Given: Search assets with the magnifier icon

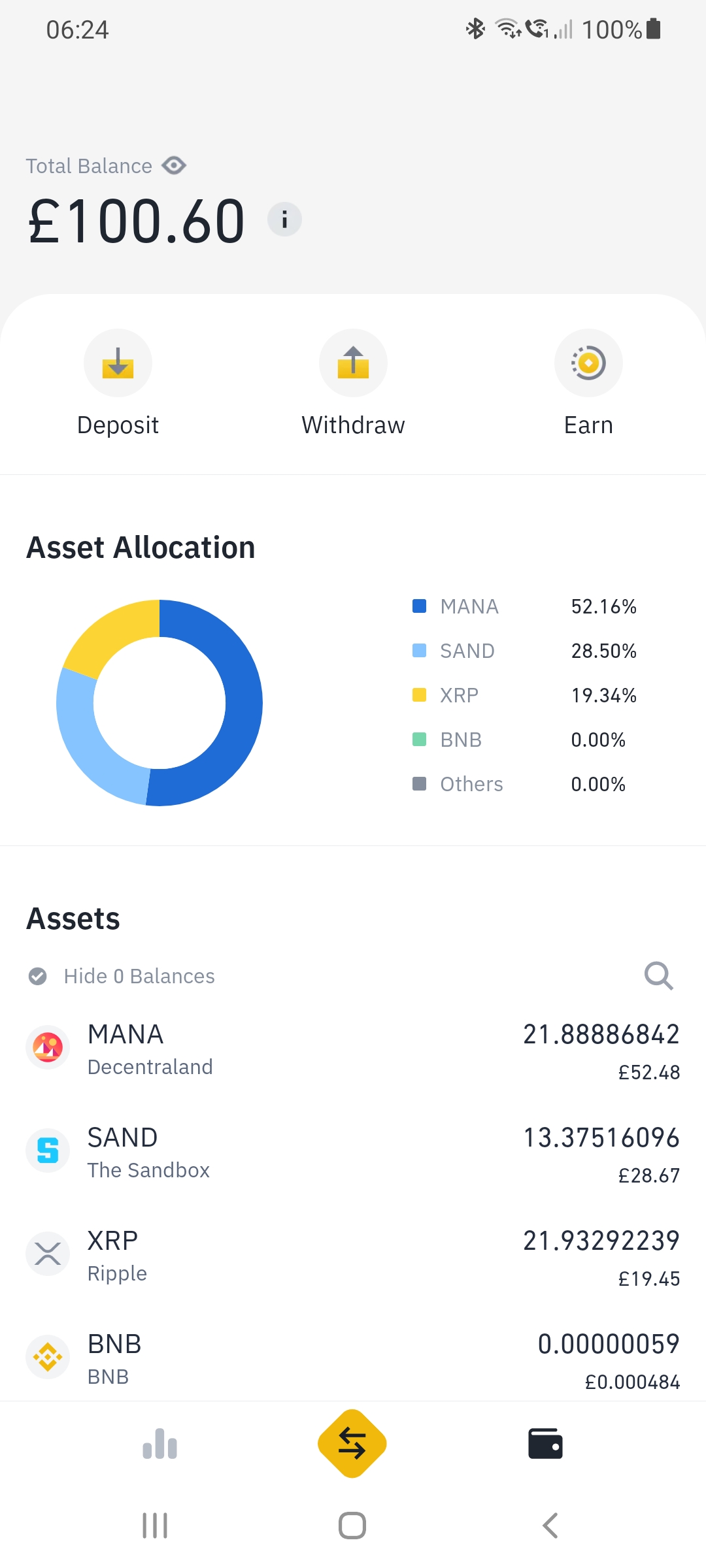Looking at the screenshot, I should click(x=658, y=976).
